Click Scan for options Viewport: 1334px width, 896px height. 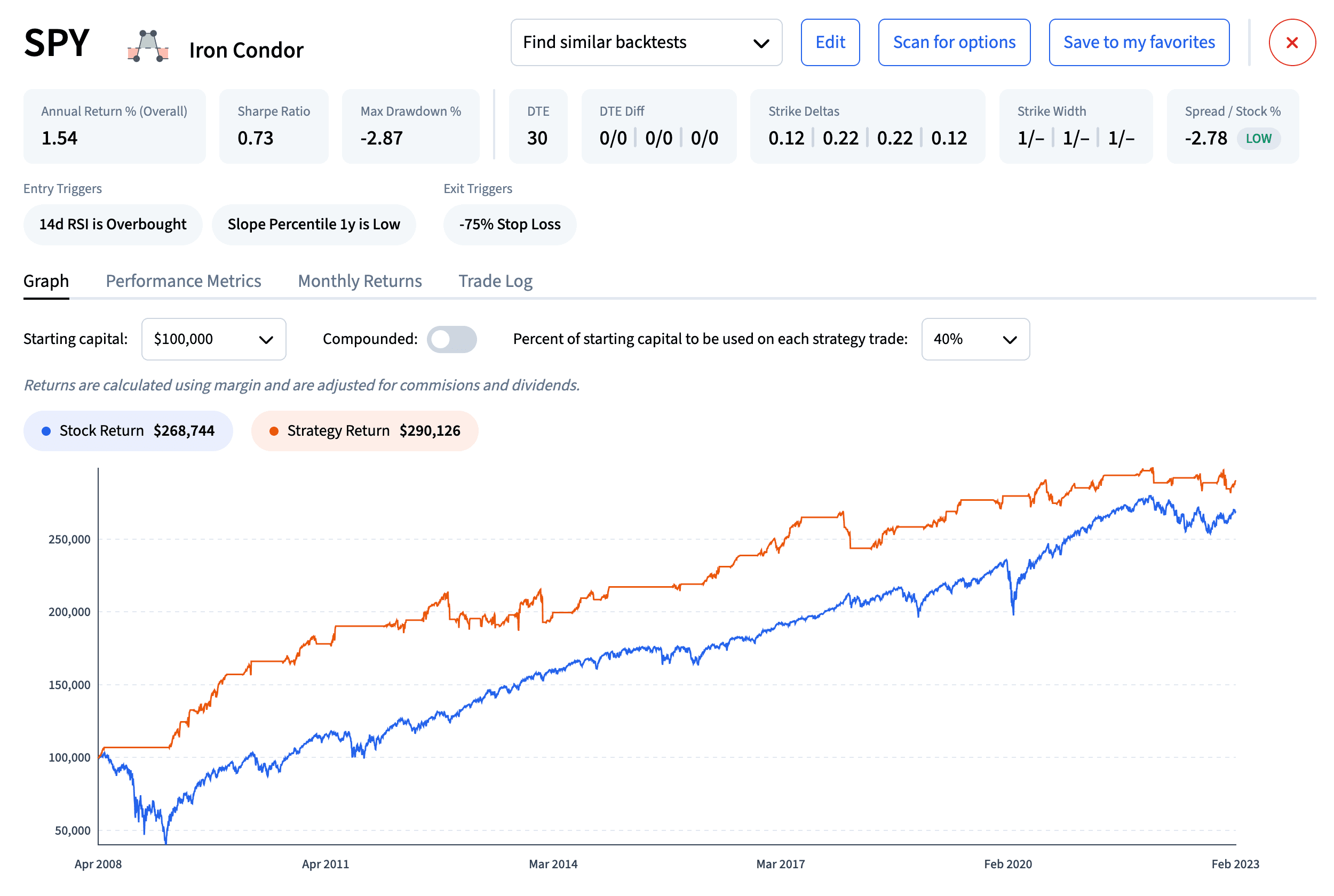coord(954,42)
